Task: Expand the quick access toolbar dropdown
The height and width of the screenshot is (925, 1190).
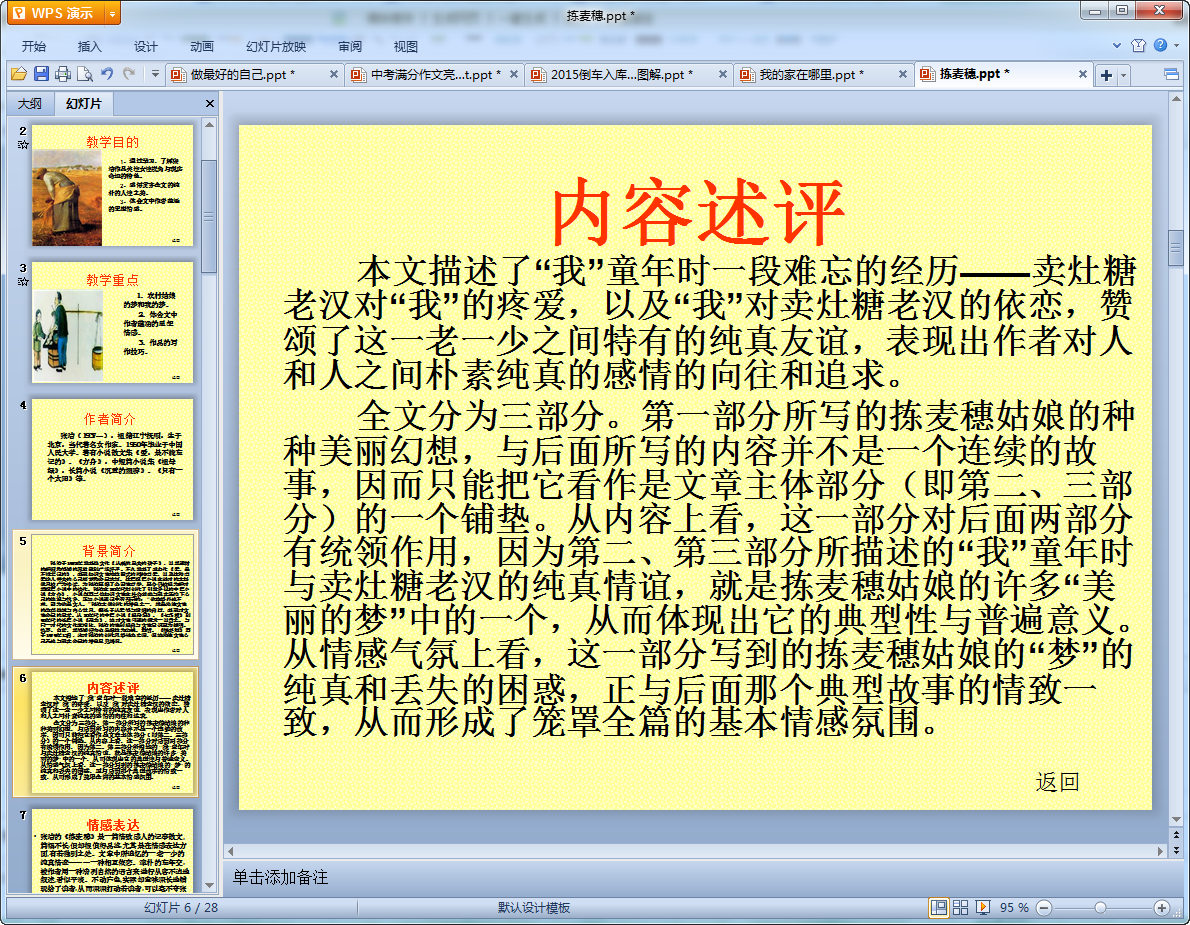Action: point(155,74)
